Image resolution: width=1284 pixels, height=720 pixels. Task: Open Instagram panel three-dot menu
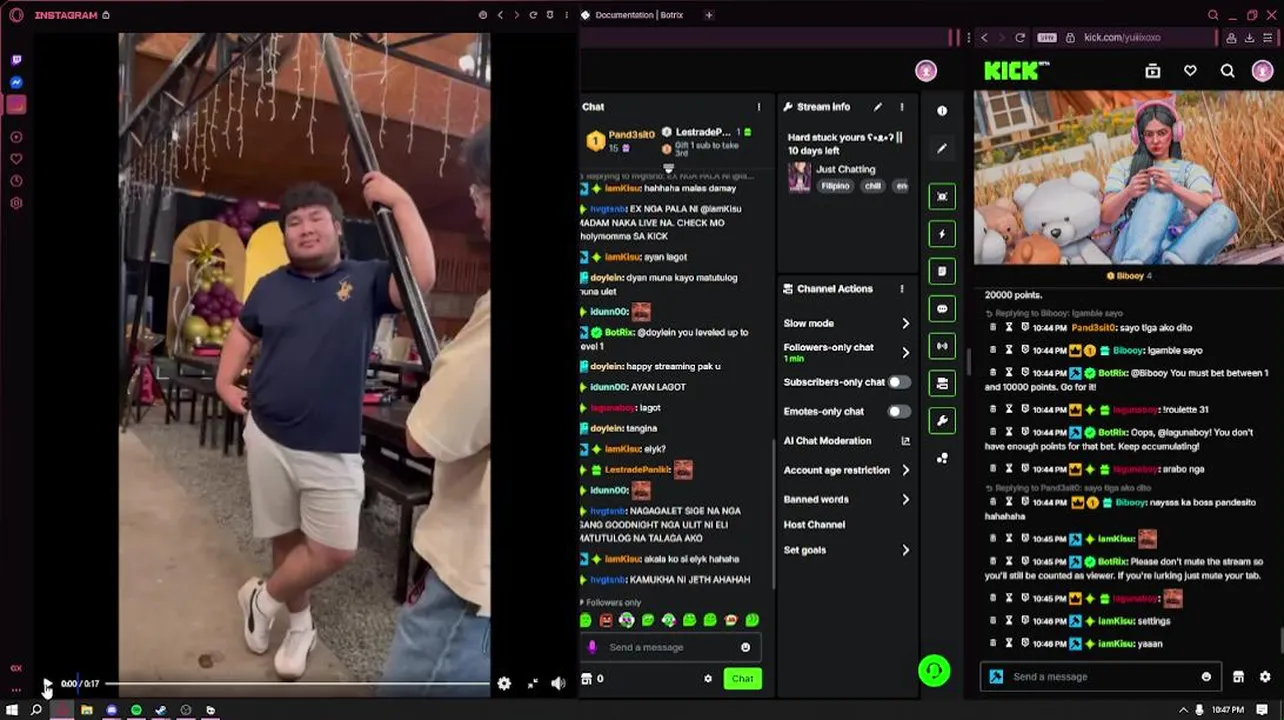567,15
